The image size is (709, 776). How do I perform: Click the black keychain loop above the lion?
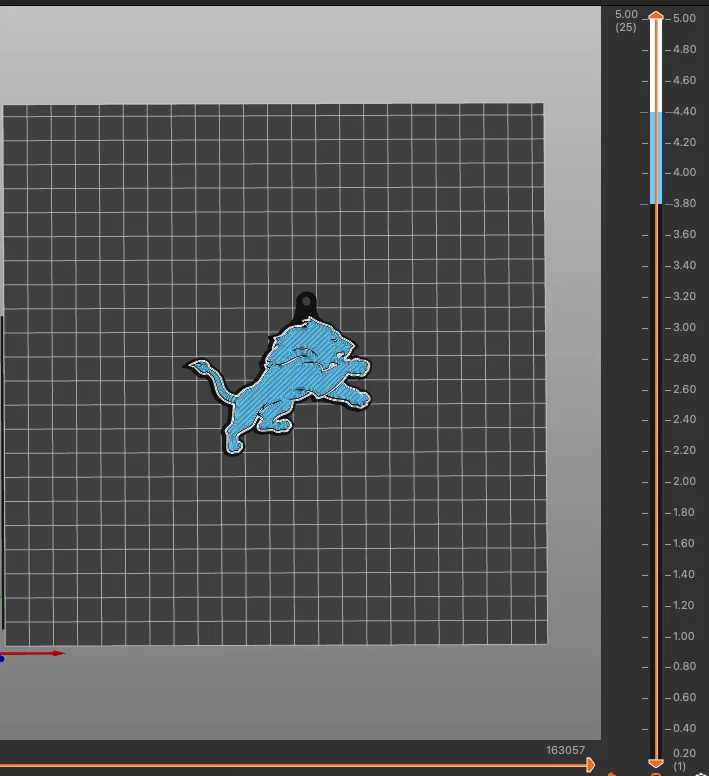coord(305,301)
